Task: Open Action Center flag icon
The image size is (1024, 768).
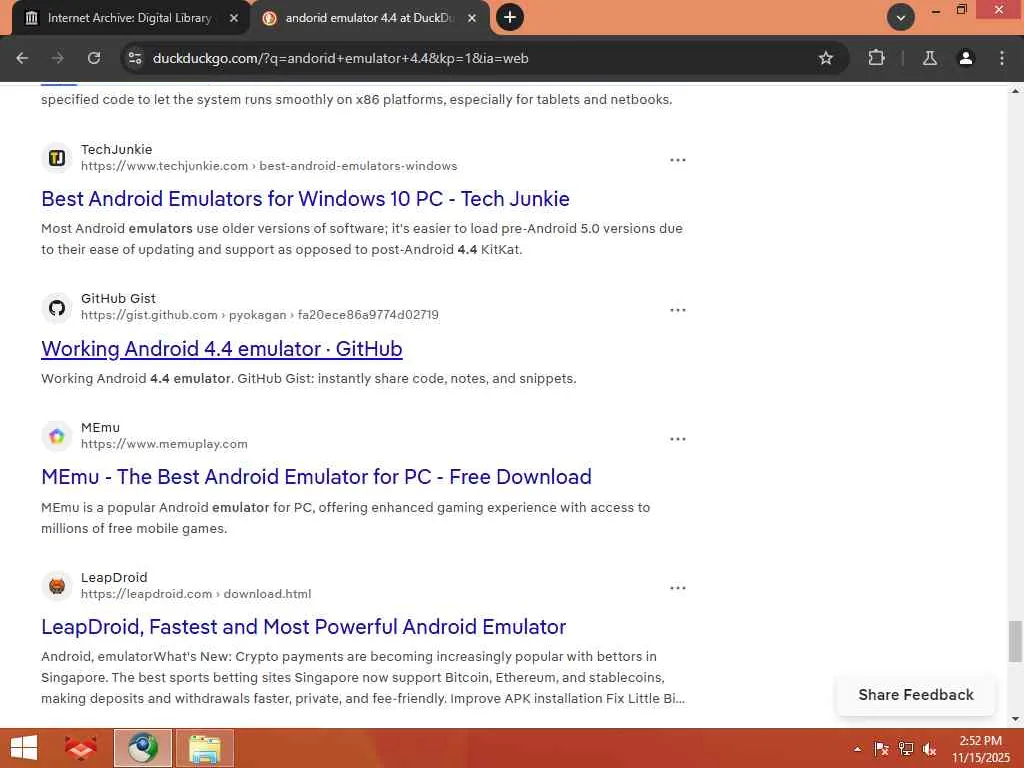Action: click(x=881, y=749)
